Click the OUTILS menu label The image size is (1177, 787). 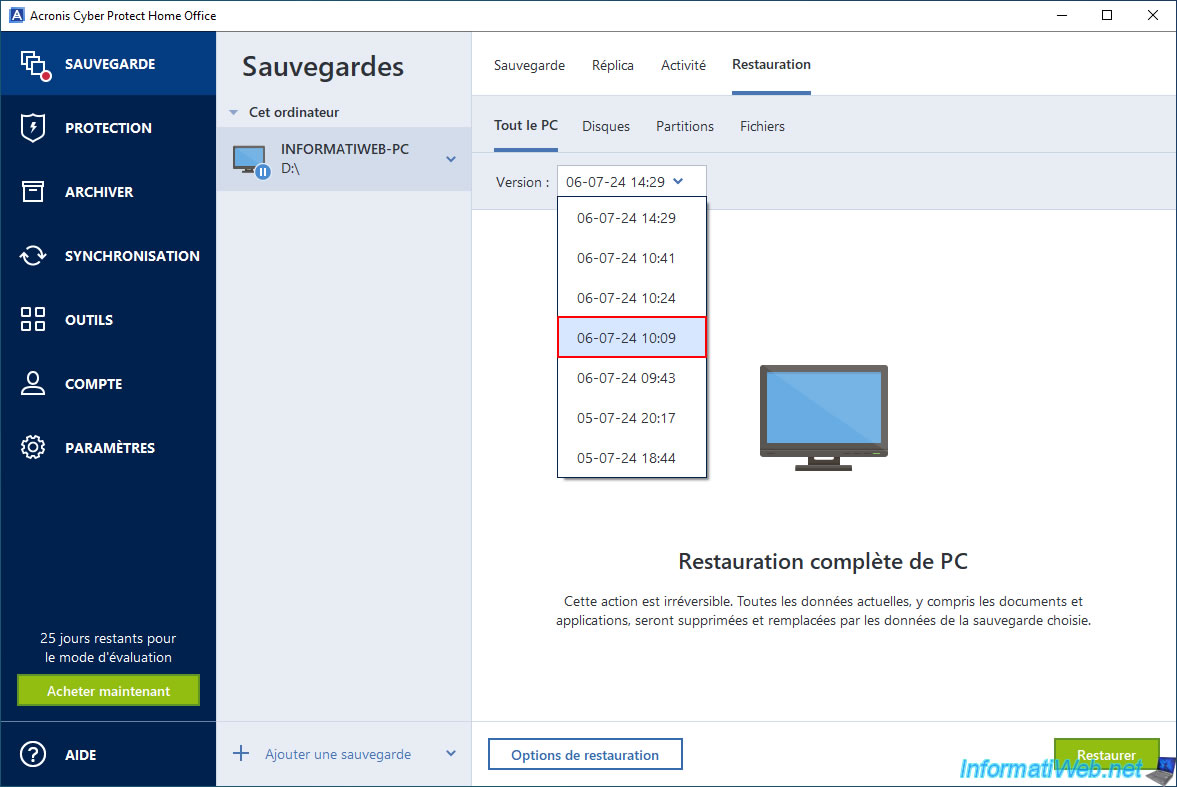pyautogui.click(x=89, y=319)
